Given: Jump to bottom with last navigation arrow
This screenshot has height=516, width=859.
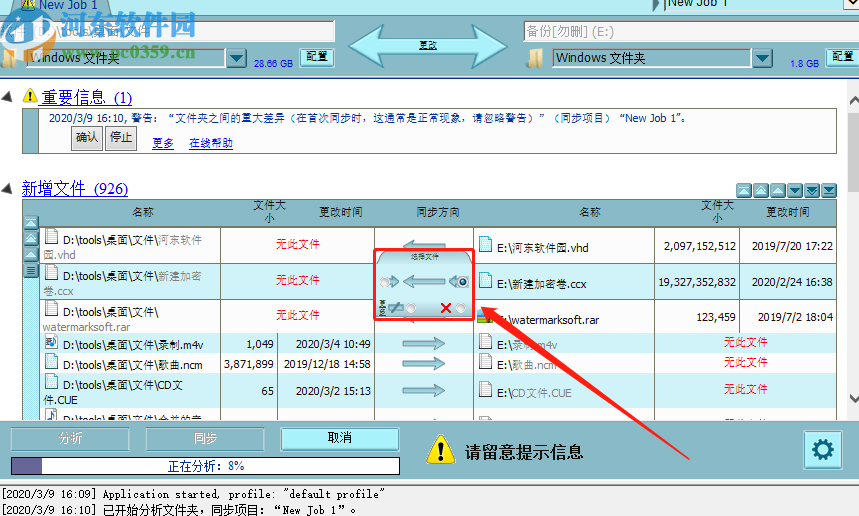Looking at the screenshot, I should pyautogui.click(x=829, y=191).
